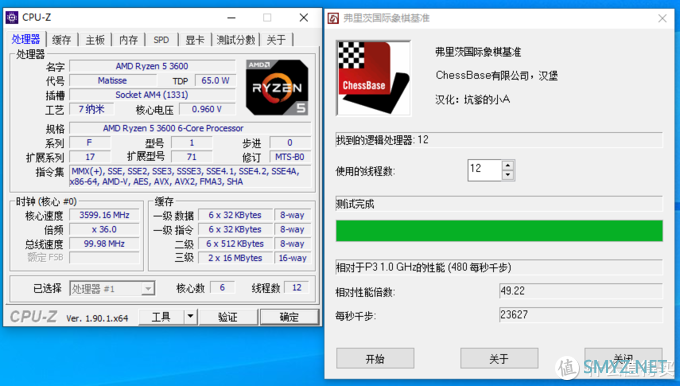Image resolution: width=680 pixels, height=386 pixels.
Task: Minimize the CPU-Z window
Action: point(232,18)
